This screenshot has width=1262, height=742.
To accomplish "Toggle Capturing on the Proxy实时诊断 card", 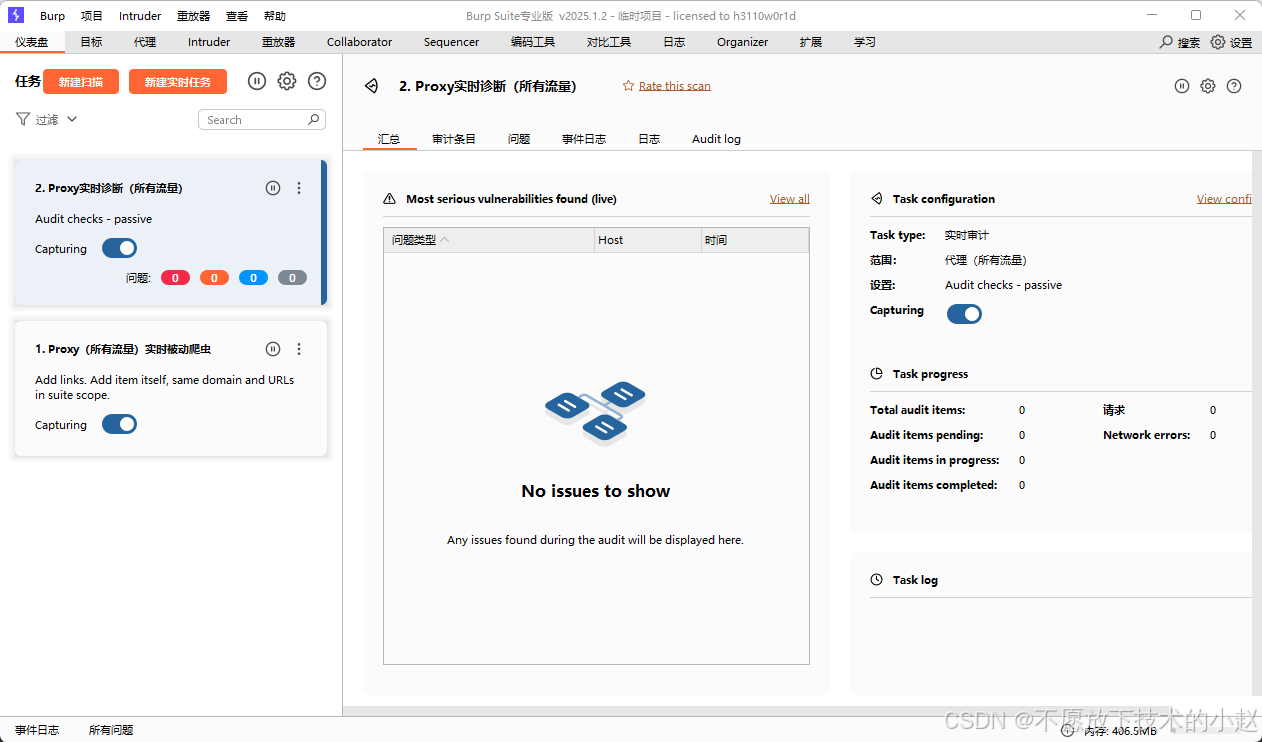I will pos(119,248).
